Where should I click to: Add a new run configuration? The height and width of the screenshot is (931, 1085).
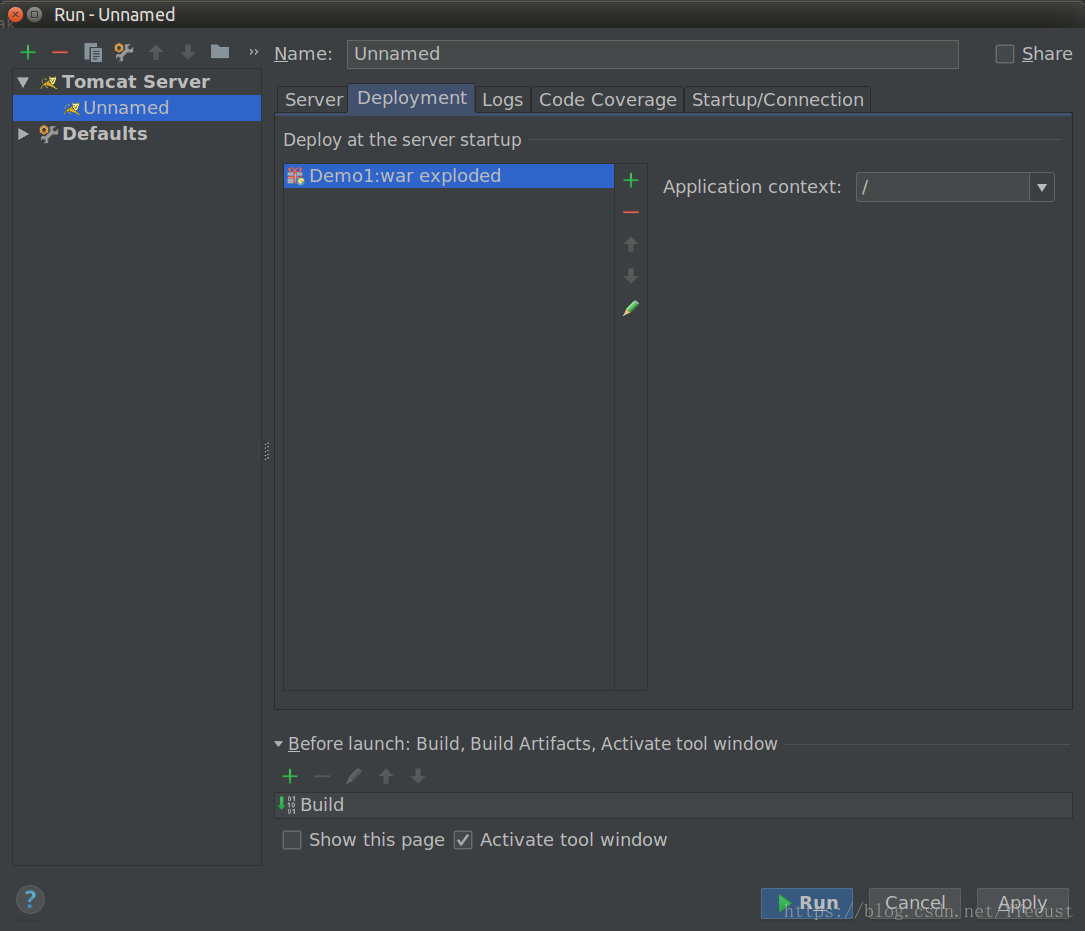28,53
